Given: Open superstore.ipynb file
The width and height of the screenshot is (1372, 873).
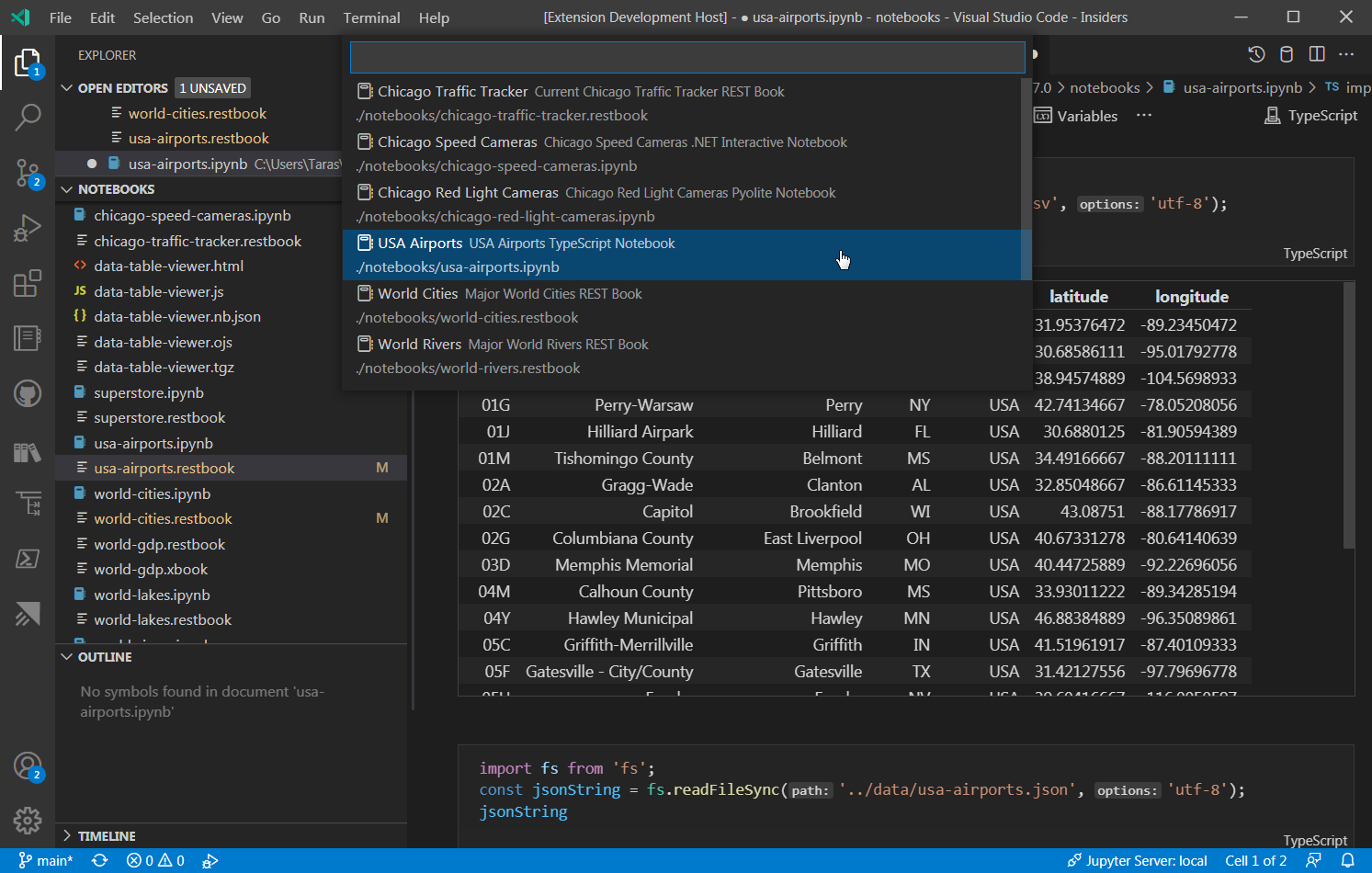Looking at the screenshot, I should (x=148, y=392).
